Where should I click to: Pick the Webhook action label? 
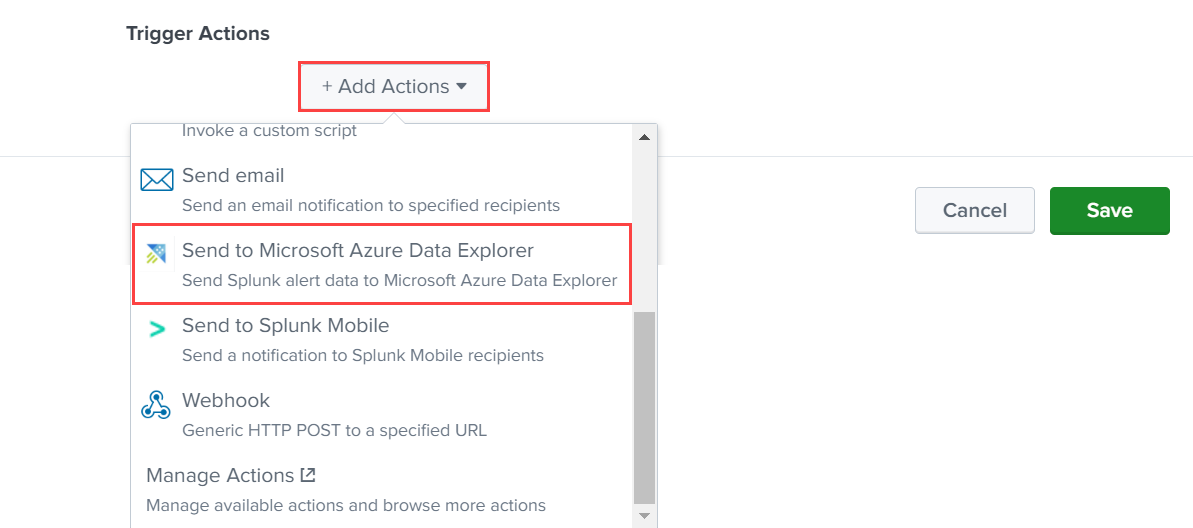click(226, 400)
